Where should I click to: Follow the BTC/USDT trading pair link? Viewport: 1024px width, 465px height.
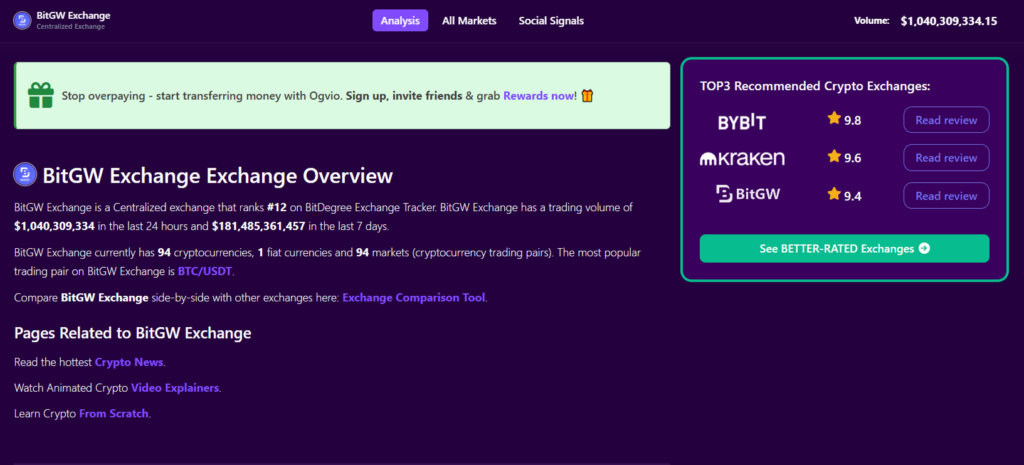click(x=205, y=270)
